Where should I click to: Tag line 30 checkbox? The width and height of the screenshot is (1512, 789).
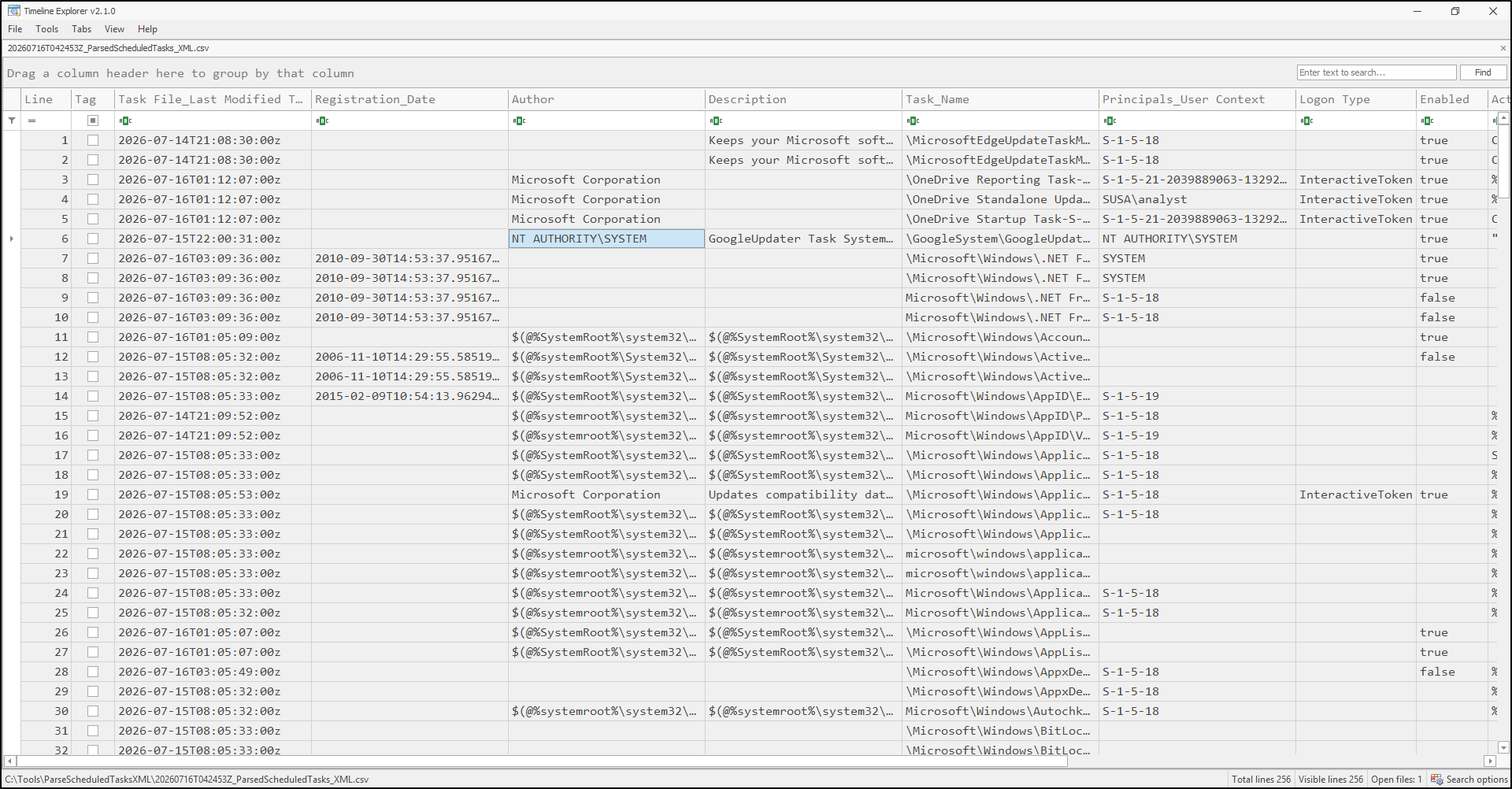(93, 711)
